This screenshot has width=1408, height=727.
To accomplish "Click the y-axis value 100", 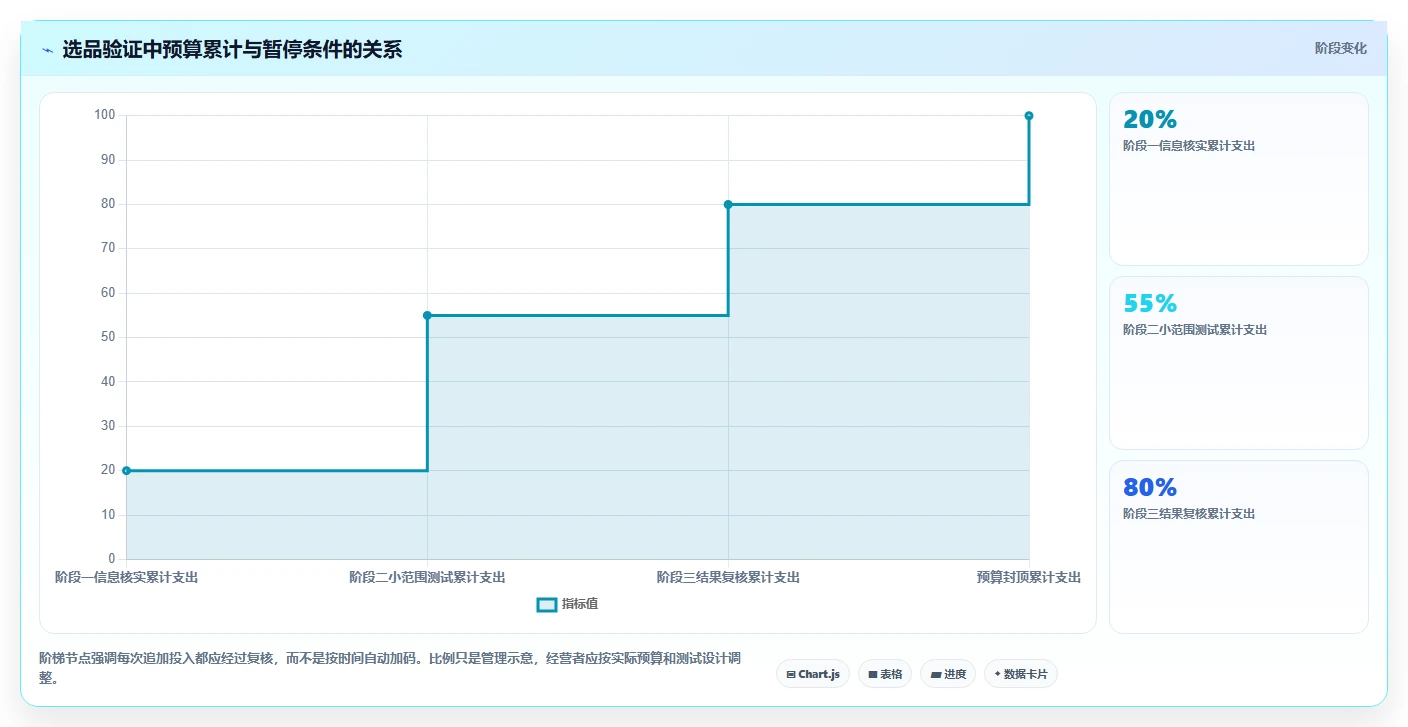I will point(105,115).
